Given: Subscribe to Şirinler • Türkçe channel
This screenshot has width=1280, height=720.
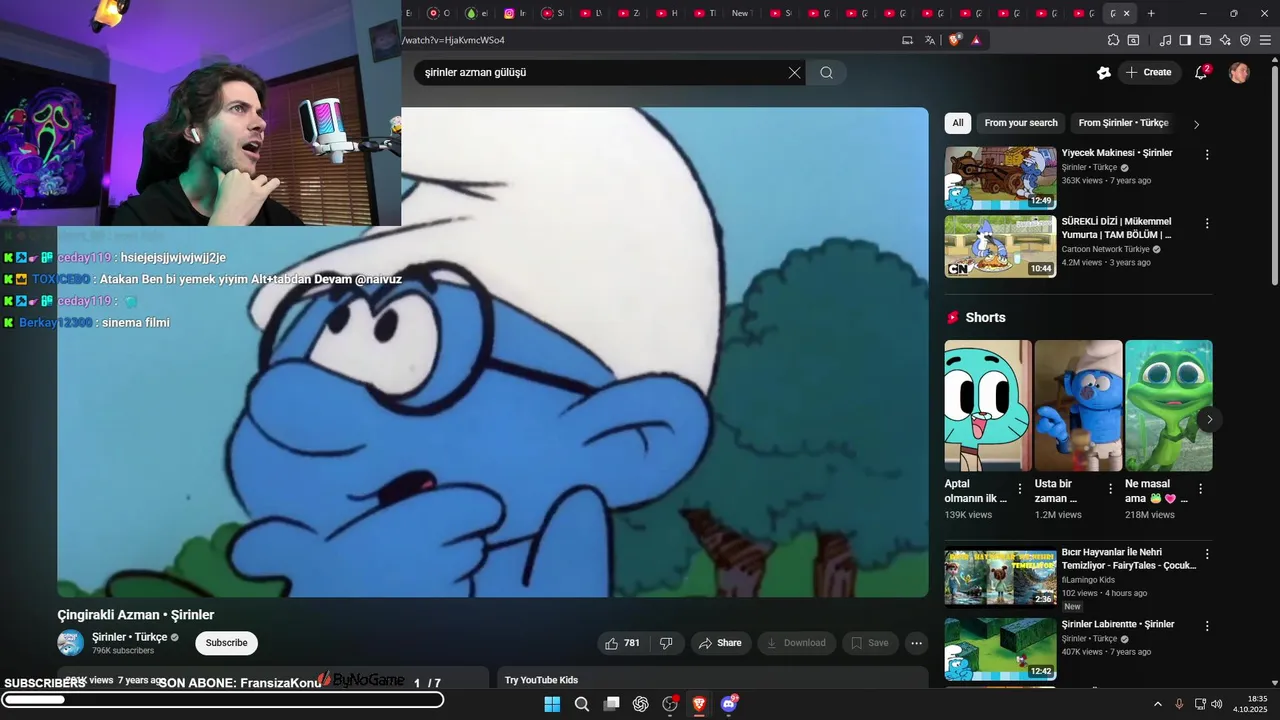Looking at the screenshot, I should [x=226, y=643].
